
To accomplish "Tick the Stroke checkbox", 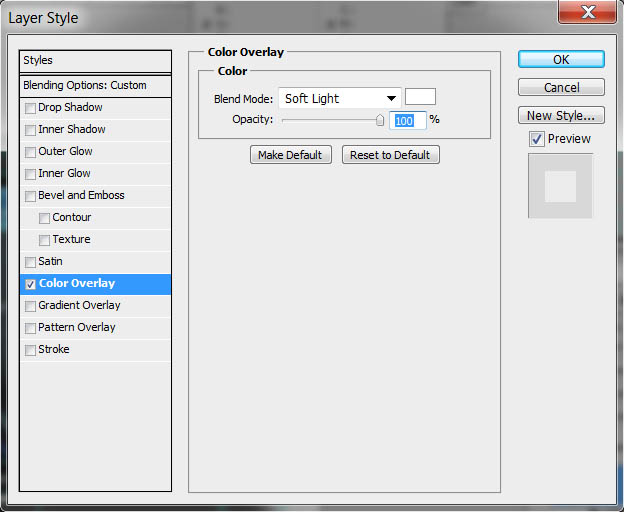I will coord(30,350).
